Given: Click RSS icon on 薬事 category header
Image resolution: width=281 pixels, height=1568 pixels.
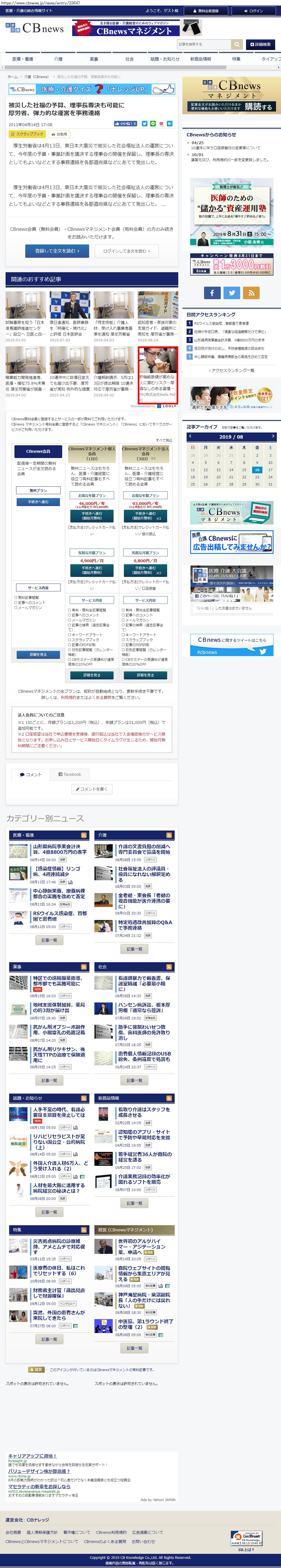Looking at the screenshot, I should [x=84, y=967].
